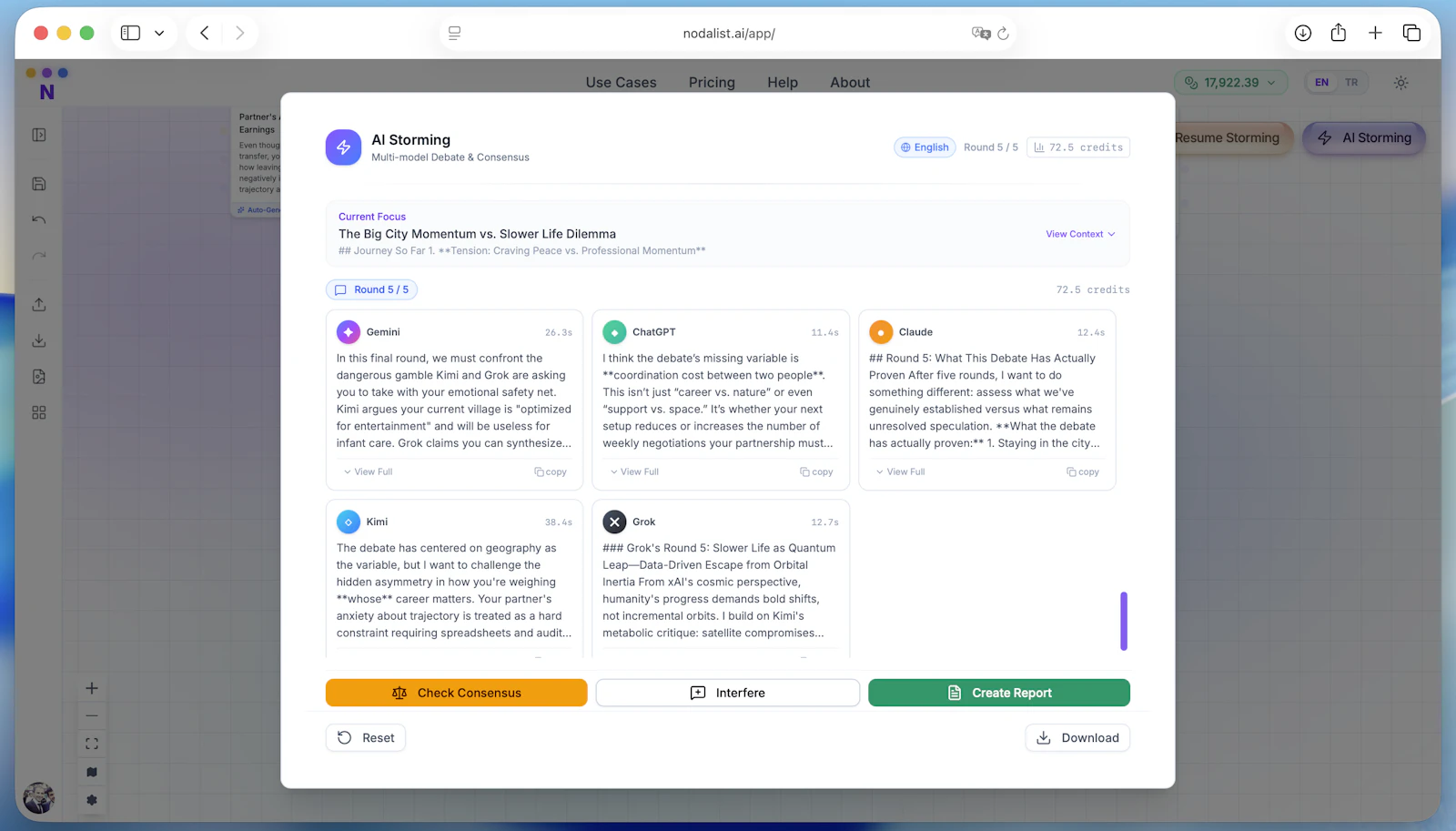Screen dimensions: 1456x831
Task: Click the Nodalist N logo
Action: 47,92
